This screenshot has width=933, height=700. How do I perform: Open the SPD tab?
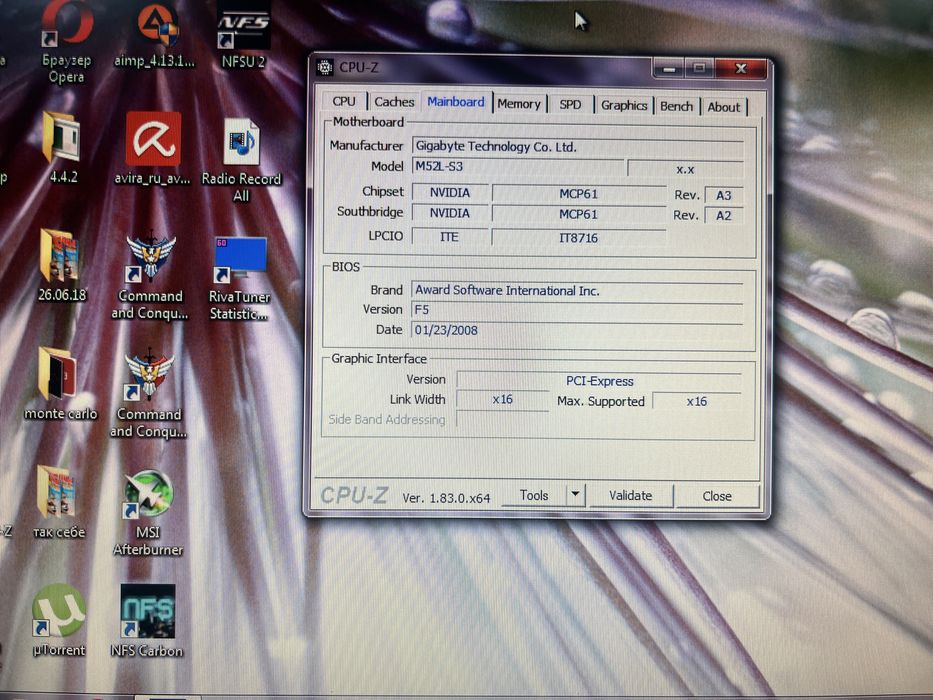pyautogui.click(x=570, y=105)
